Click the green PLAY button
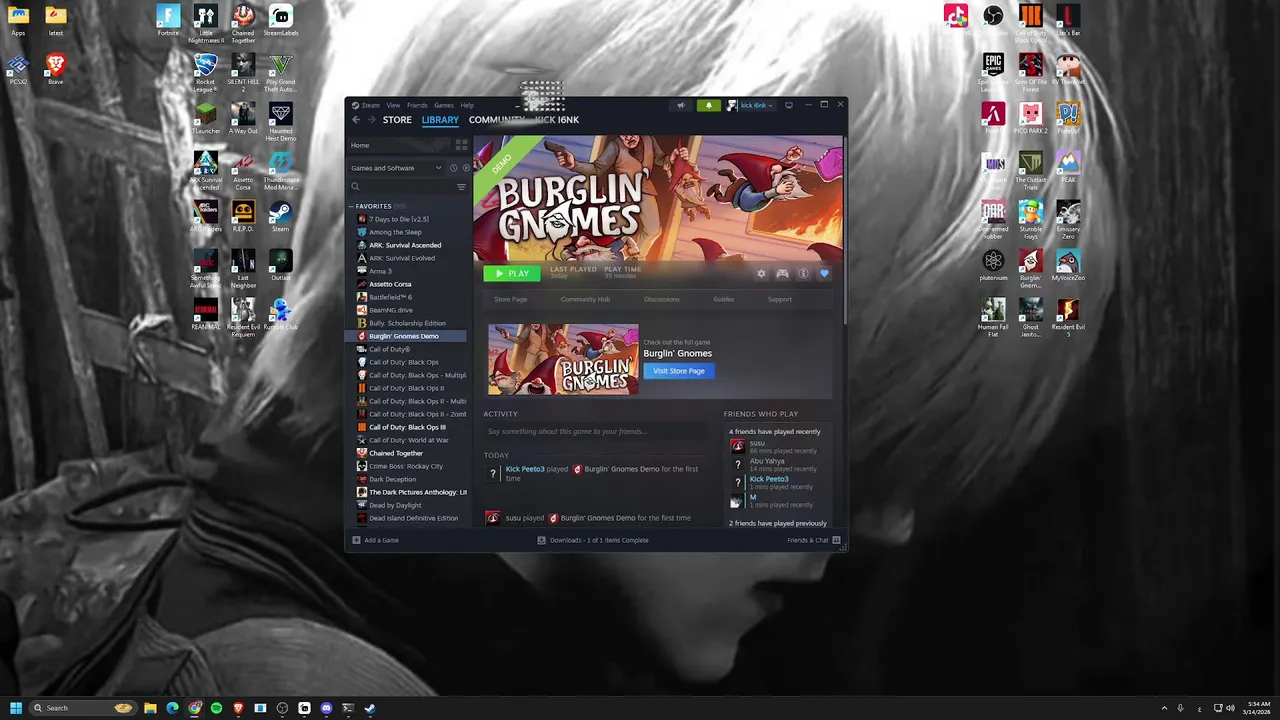Viewport: 1280px width, 720px height. pyautogui.click(x=512, y=273)
